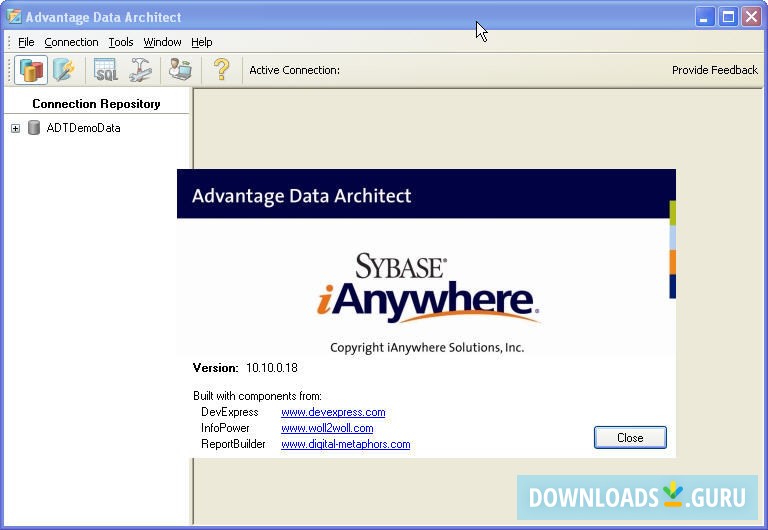
Task: Click the app icon in title bar
Action: click(14, 17)
